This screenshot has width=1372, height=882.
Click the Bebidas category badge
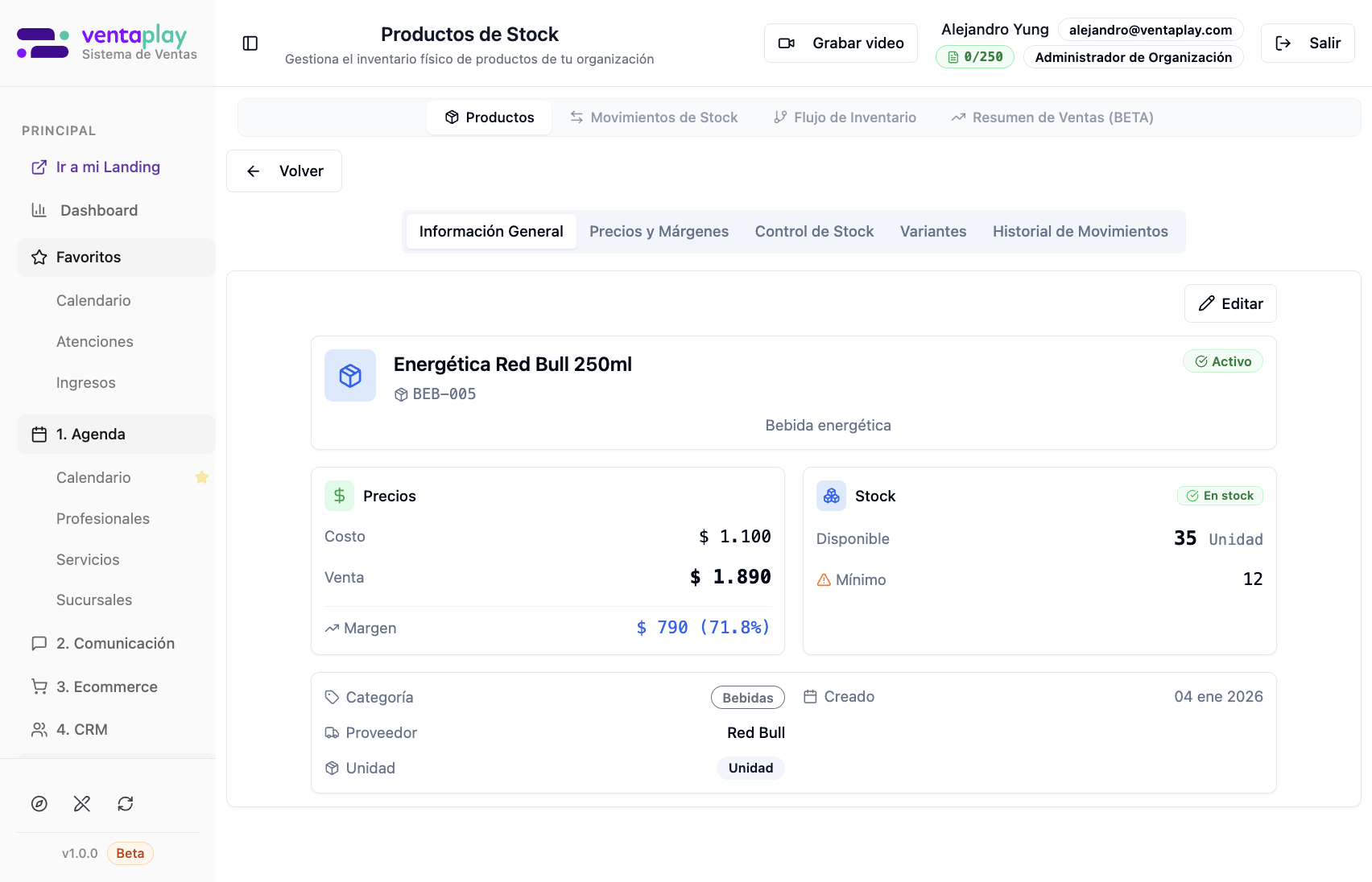748,698
